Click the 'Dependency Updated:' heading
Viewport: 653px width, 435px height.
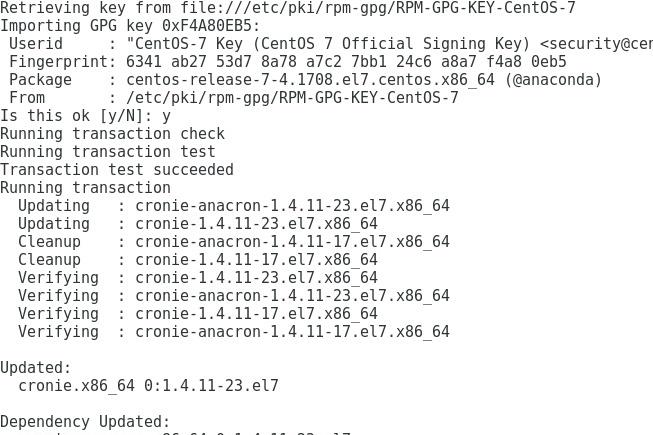pos(85,422)
